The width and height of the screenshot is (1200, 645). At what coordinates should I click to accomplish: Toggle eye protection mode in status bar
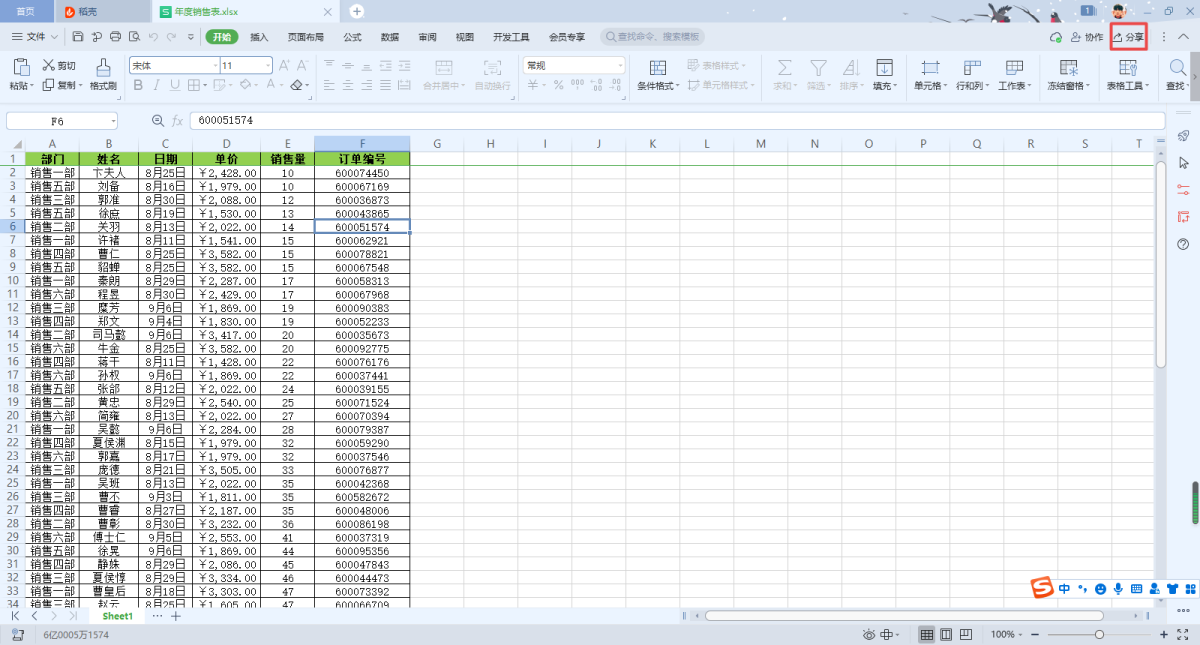[870, 635]
